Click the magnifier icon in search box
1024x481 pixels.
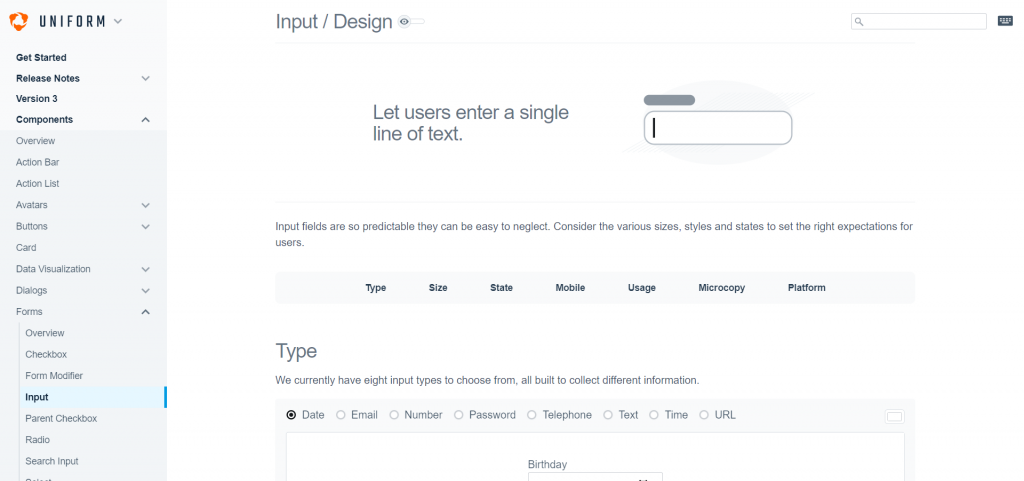(x=859, y=22)
